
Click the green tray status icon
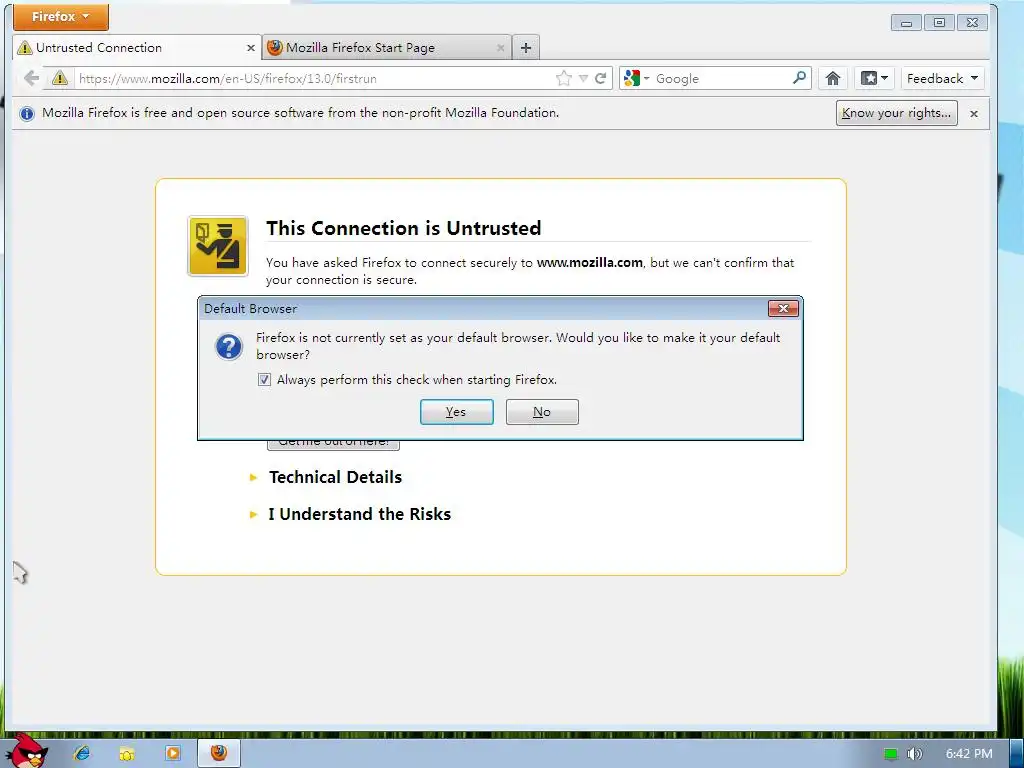[890, 754]
